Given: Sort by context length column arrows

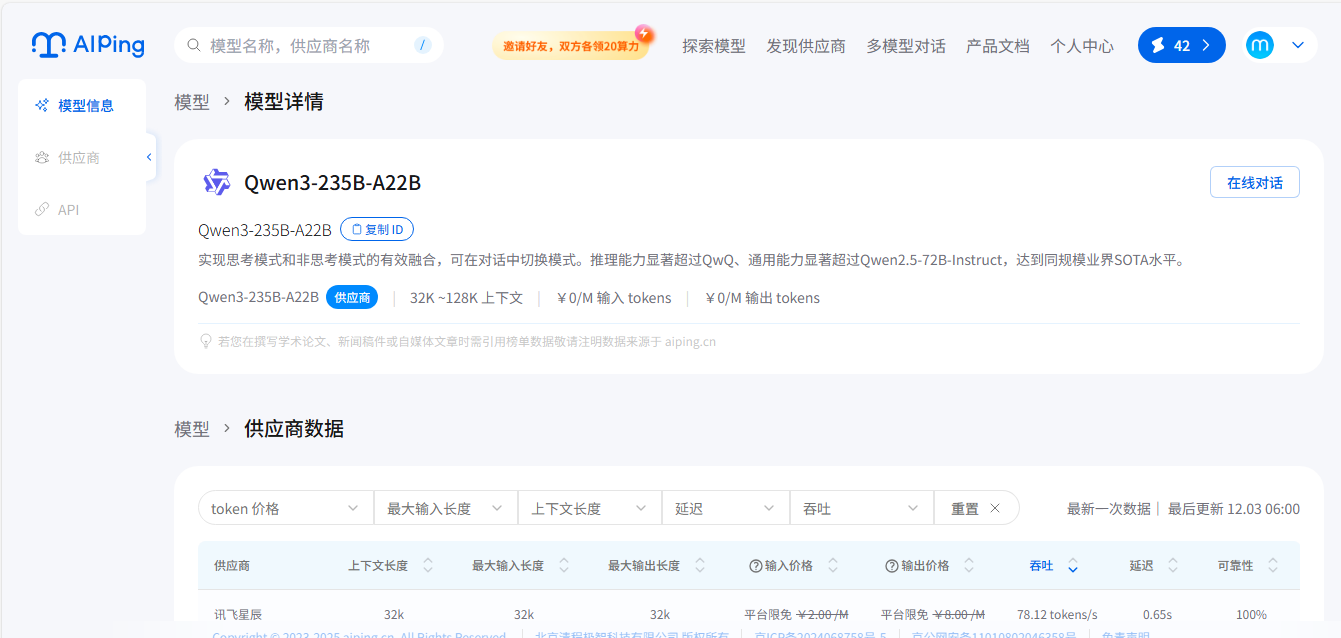Looking at the screenshot, I should [428, 566].
